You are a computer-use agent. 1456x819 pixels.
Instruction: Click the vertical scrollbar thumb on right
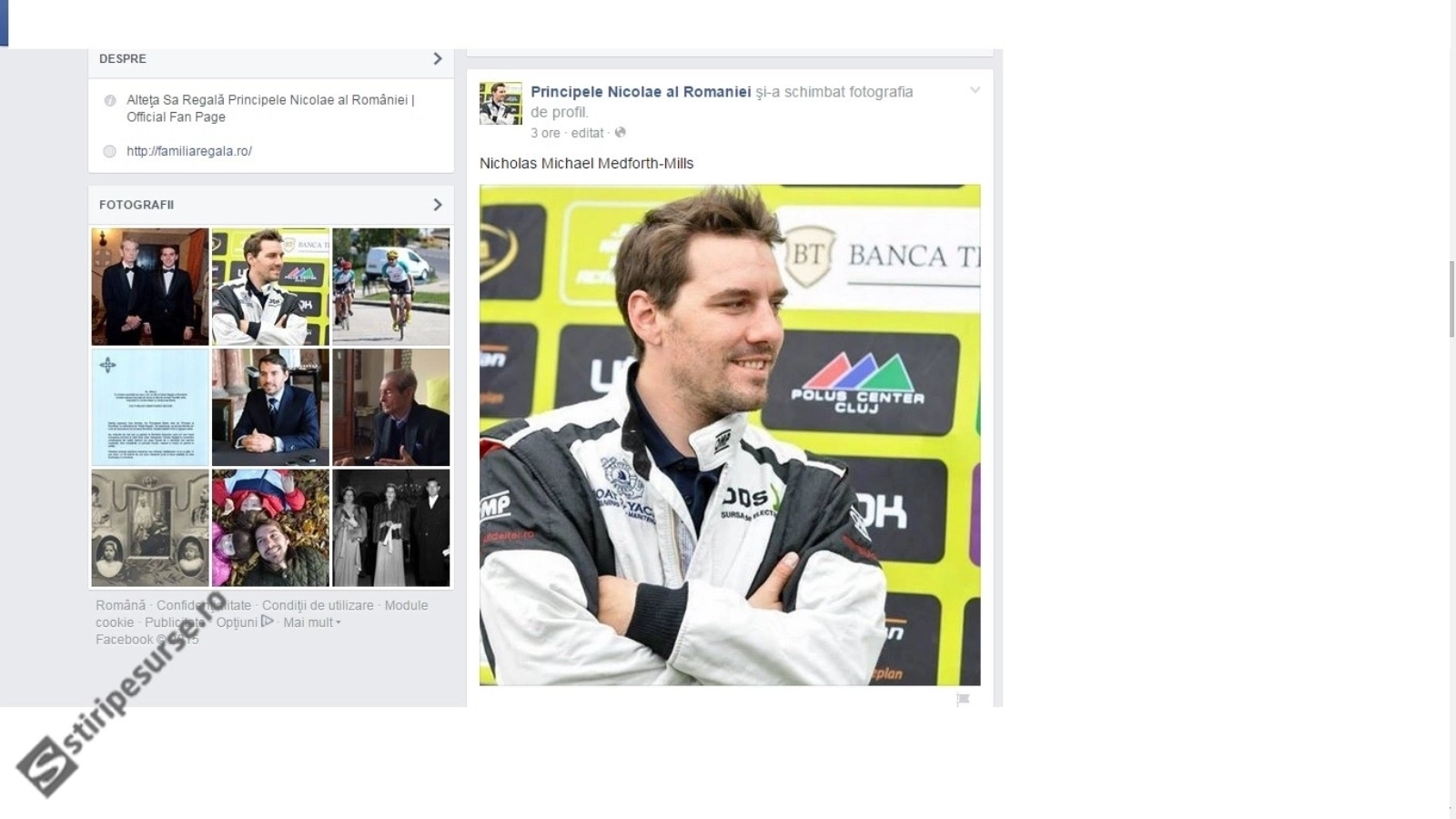(1451, 298)
